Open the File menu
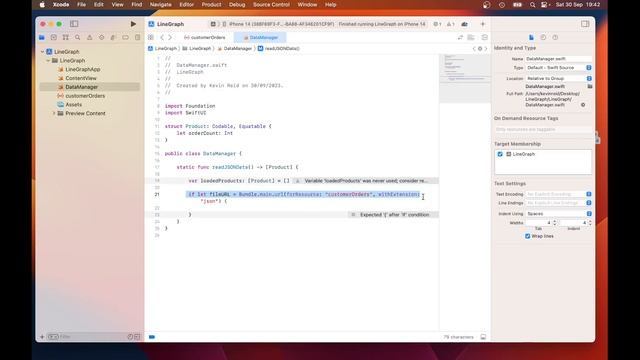The image size is (640, 360). pos(82,4)
